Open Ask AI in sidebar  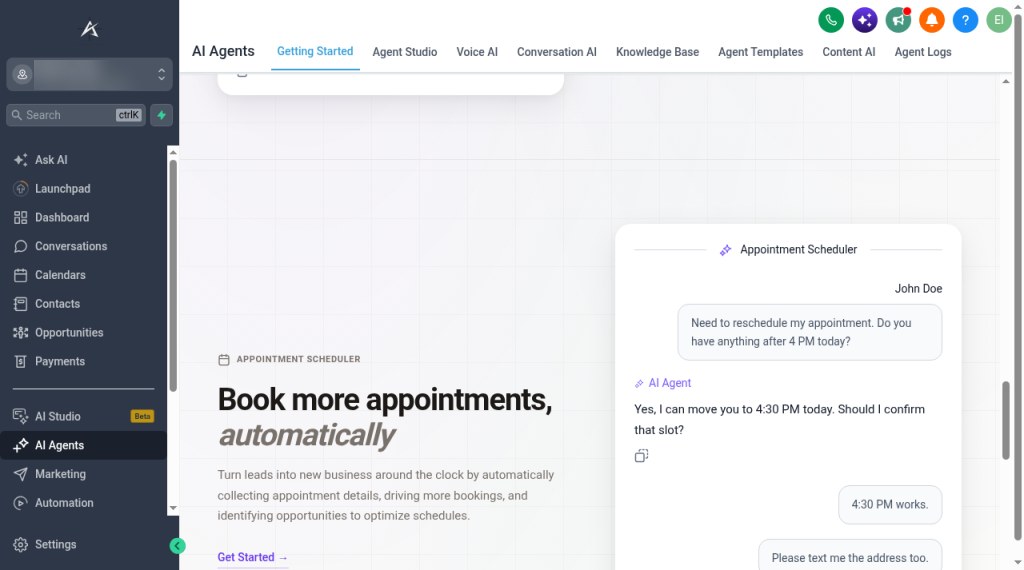tap(84, 160)
